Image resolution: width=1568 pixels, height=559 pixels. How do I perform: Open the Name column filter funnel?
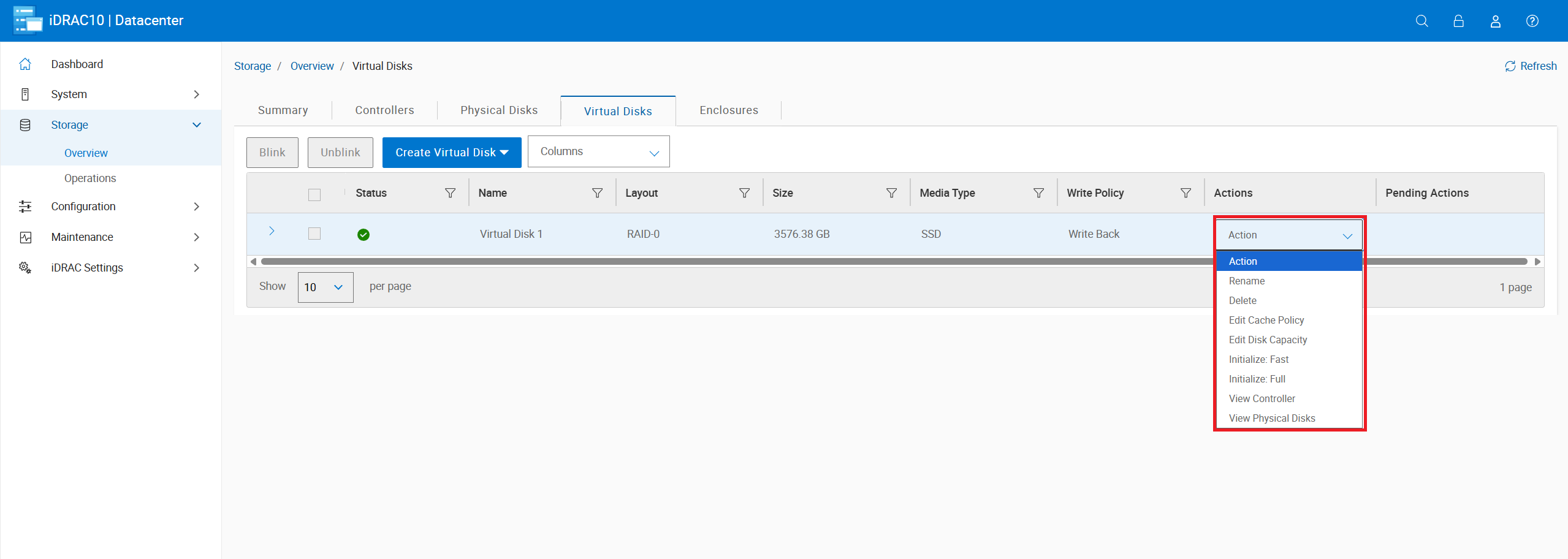[597, 192]
